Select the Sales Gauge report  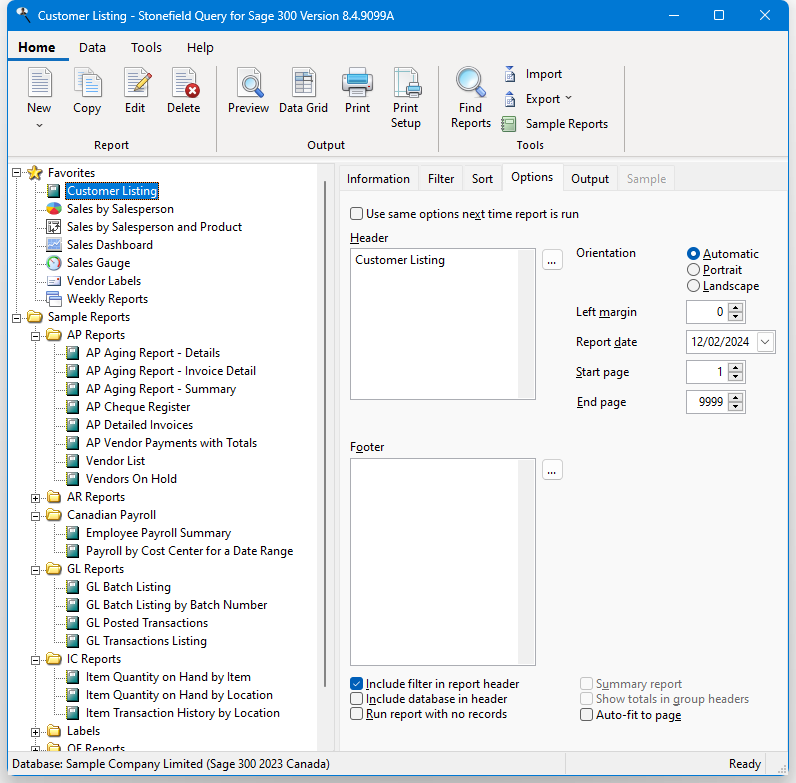coord(98,263)
